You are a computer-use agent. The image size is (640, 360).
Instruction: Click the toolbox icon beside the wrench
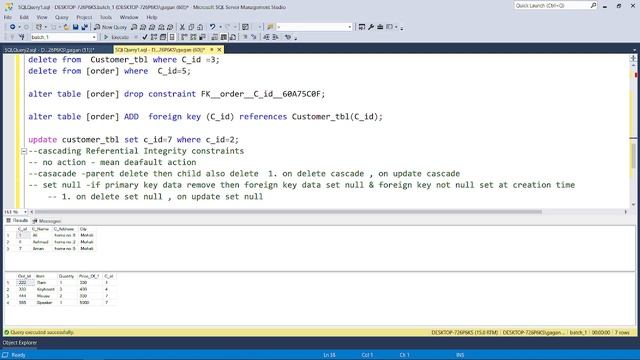(380, 27)
